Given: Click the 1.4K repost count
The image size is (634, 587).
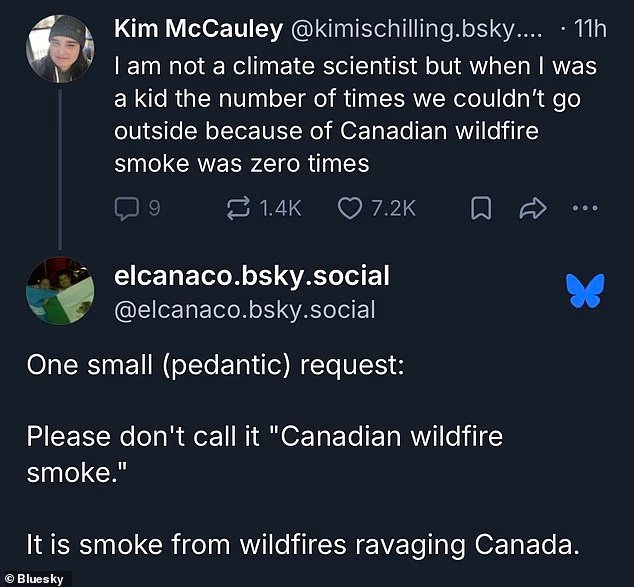Looking at the screenshot, I should 280,209.
